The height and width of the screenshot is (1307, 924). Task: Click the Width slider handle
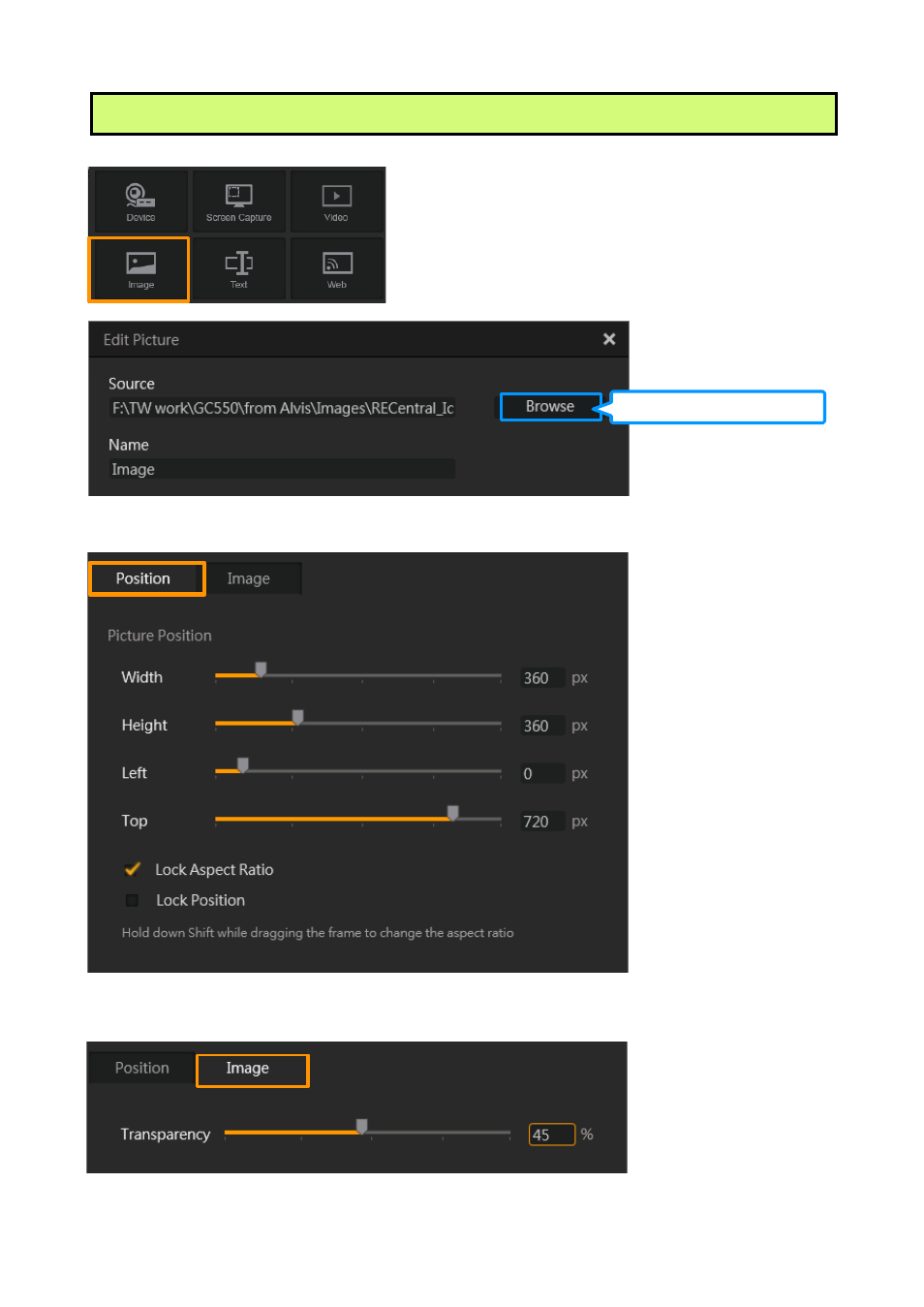click(261, 669)
